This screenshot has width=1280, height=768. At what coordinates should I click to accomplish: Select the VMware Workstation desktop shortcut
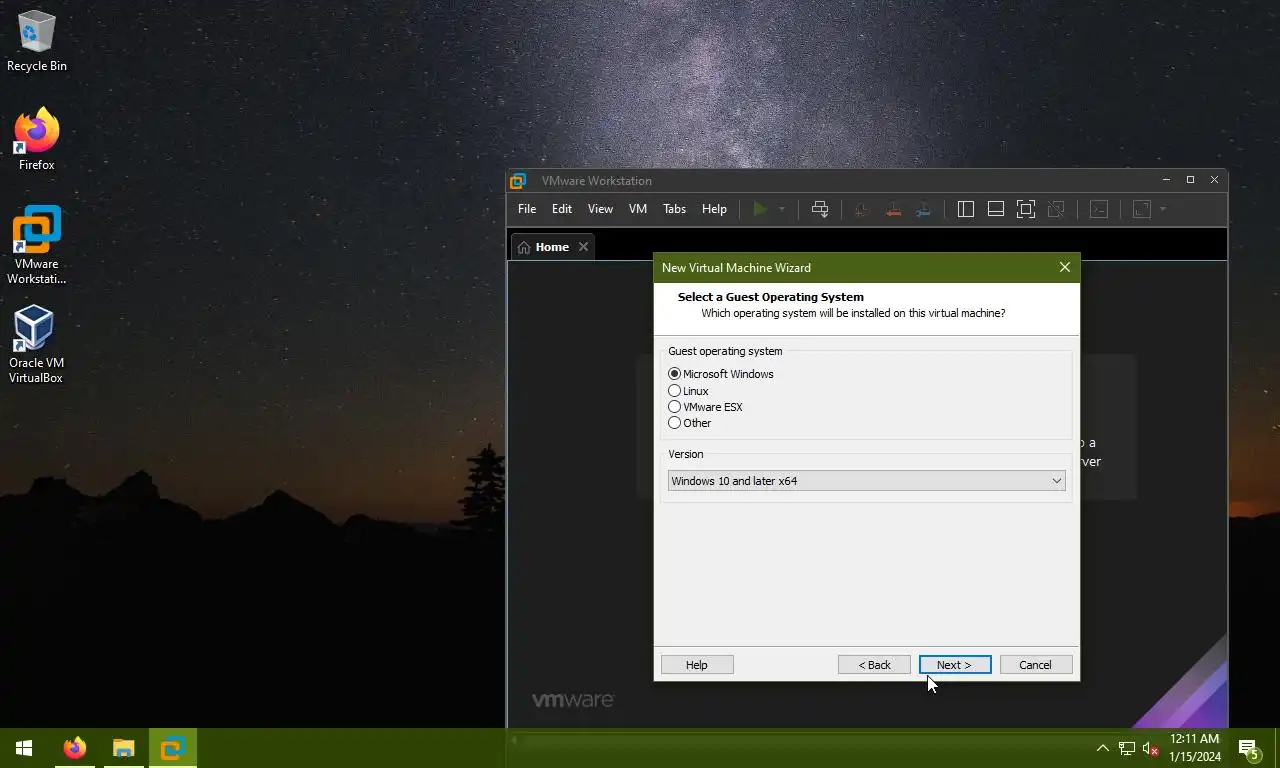(x=37, y=245)
